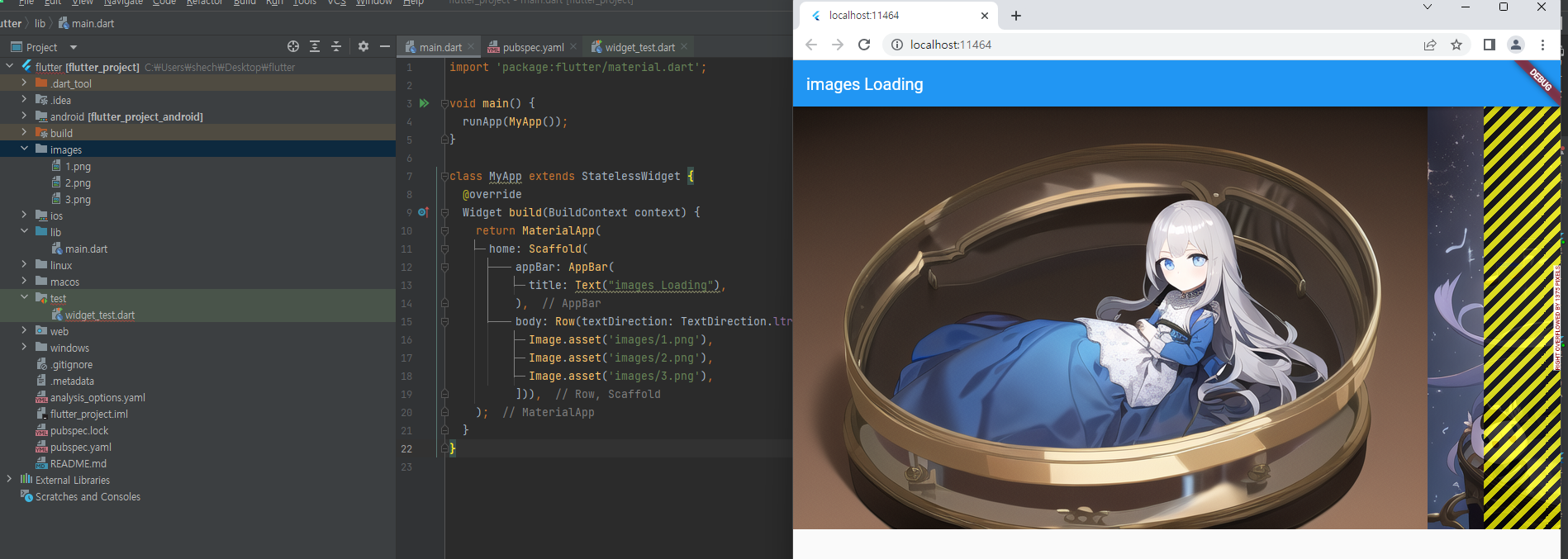Expand the macos folder
The image size is (1568, 559).
click(24, 281)
